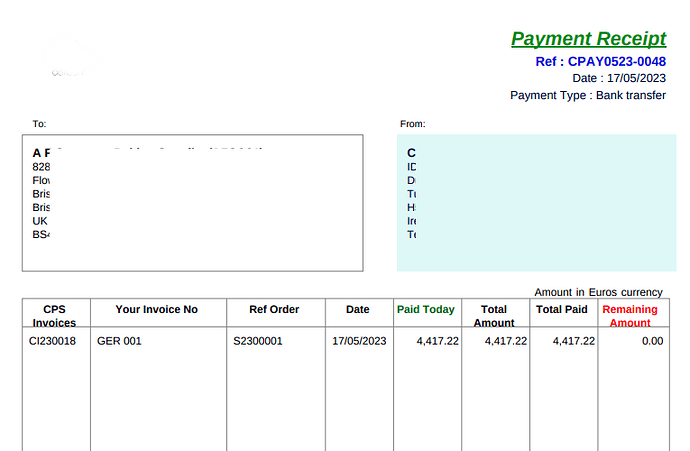
Task: Click the Paid Today value 4,417.22
Action: click(x=437, y=341)
